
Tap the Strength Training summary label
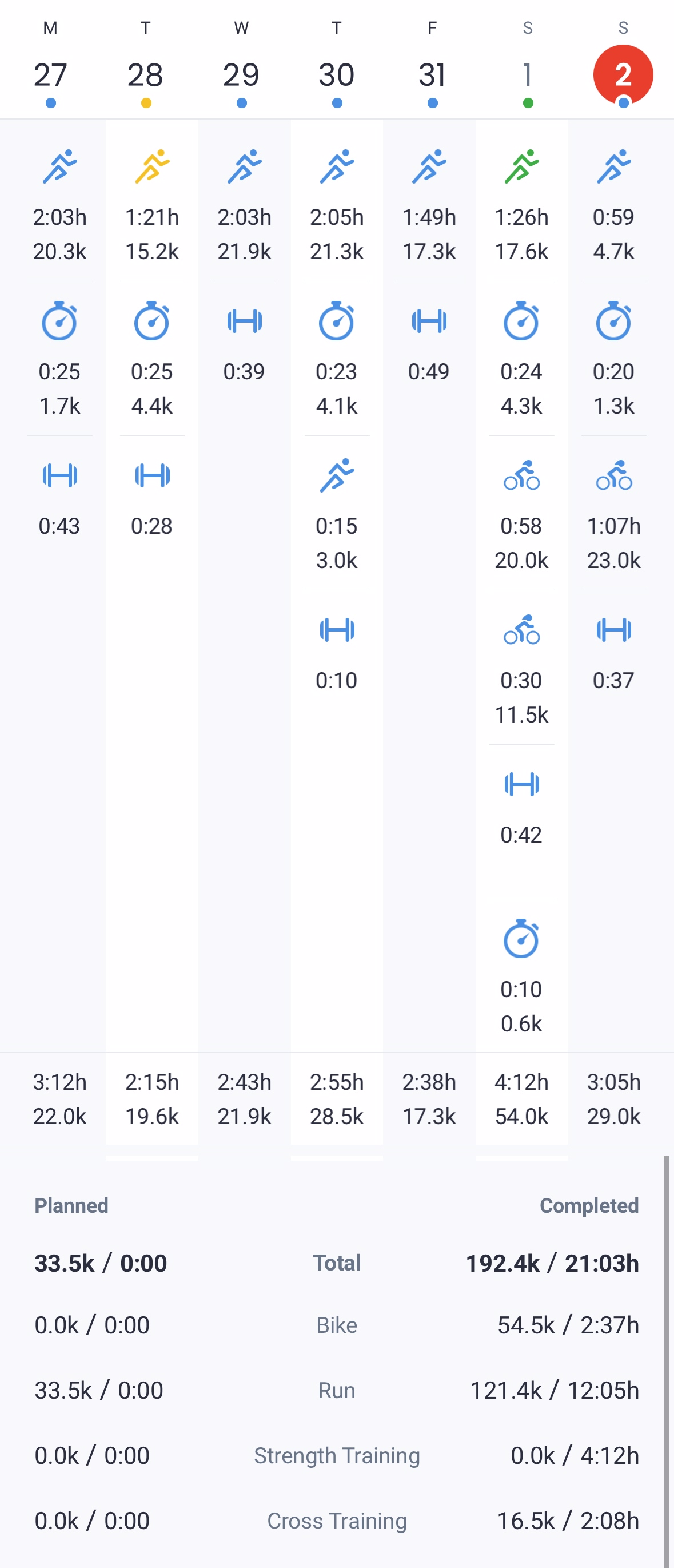coord(337,1455)
